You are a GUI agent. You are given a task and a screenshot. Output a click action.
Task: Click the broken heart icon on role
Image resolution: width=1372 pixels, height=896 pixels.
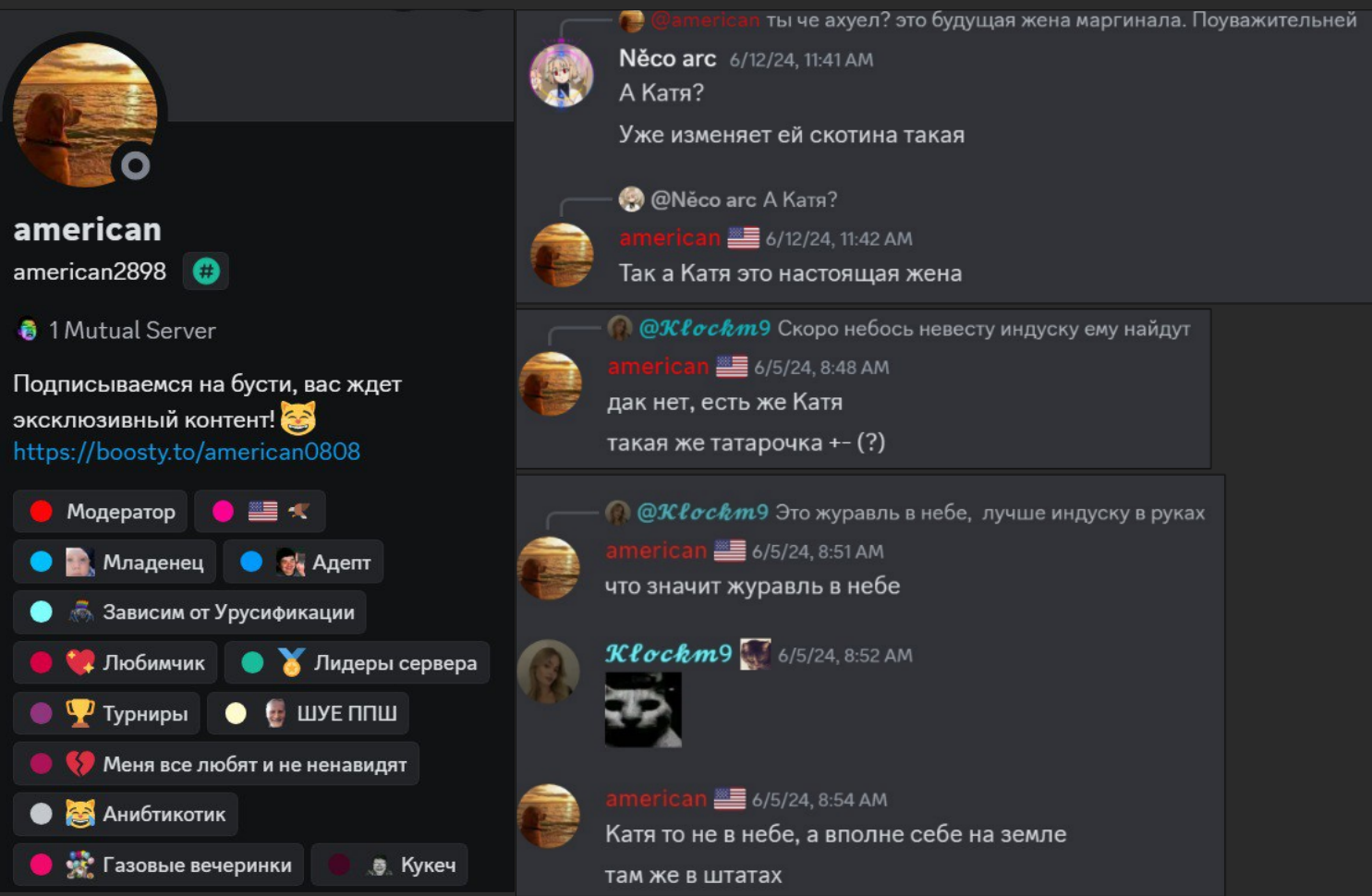coord(80,764)
